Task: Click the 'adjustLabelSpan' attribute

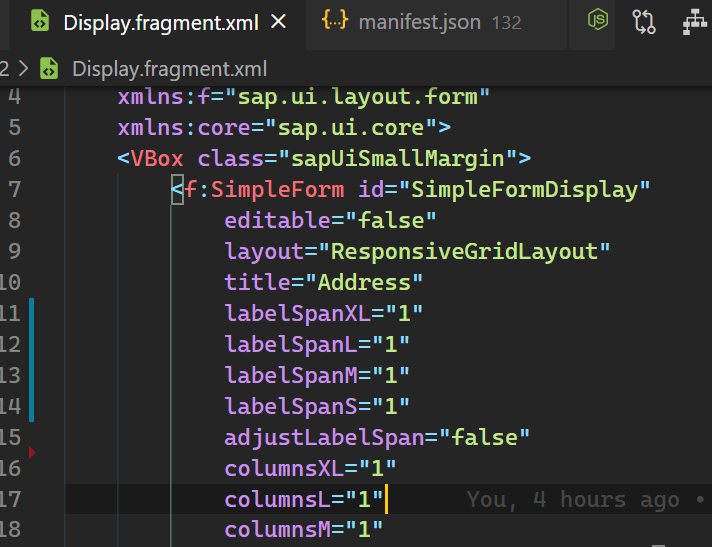Action: (325, 438)
